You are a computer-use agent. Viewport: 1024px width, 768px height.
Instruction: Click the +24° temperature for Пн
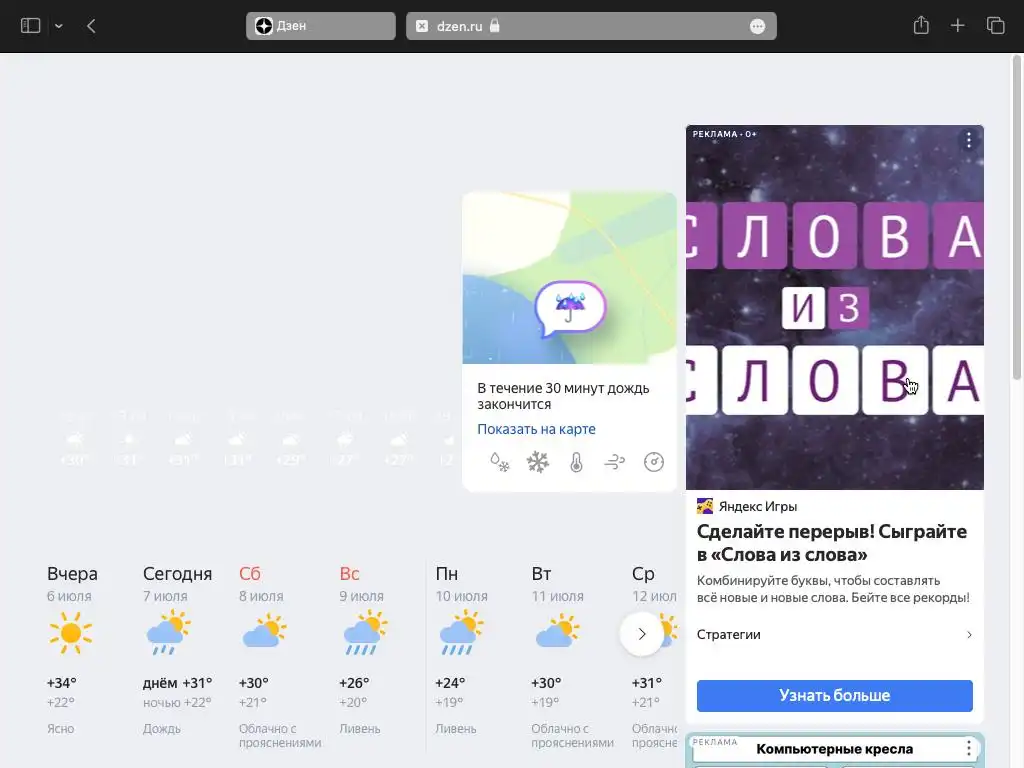(x=450, y=683)
